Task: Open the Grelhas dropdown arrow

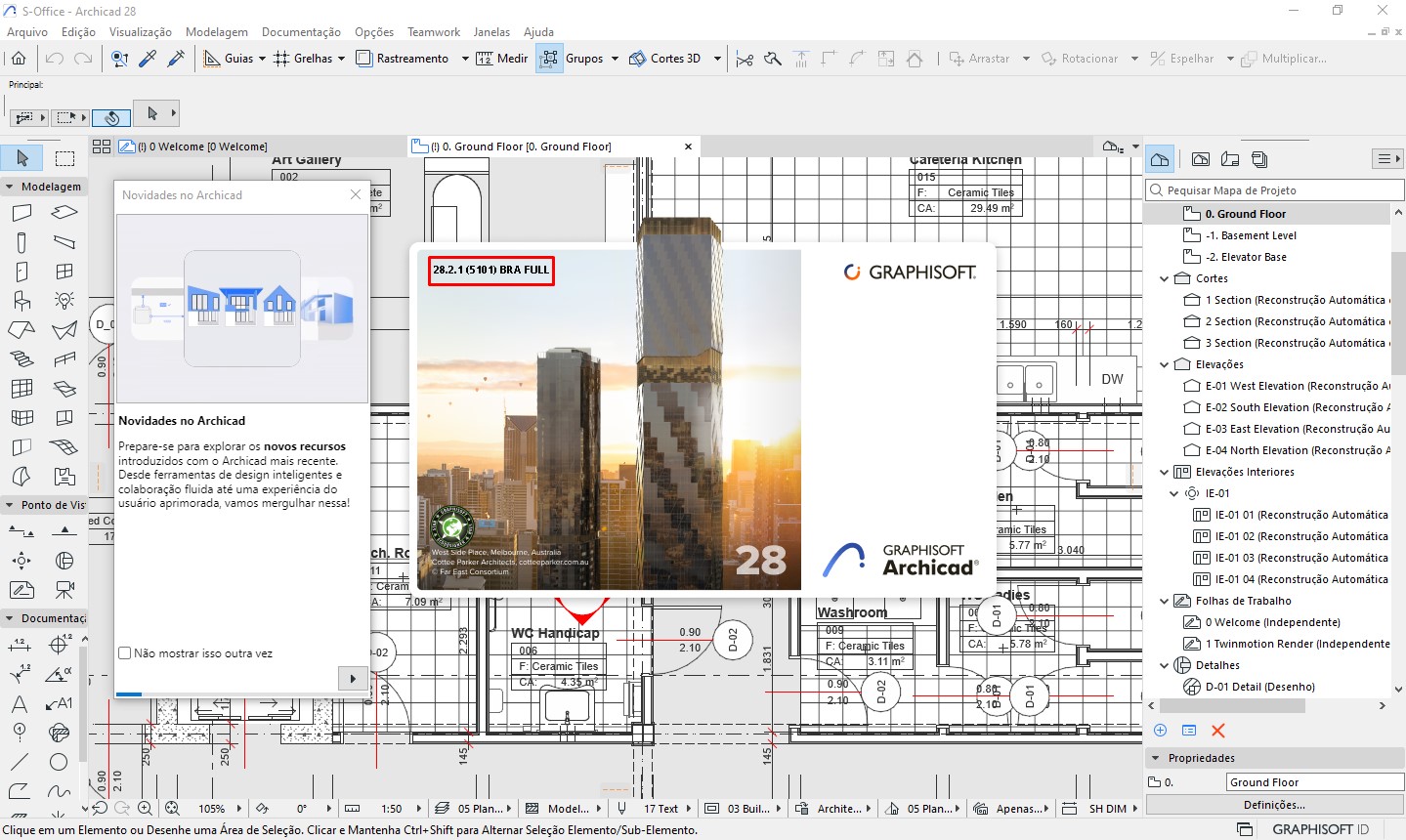Action: point(341,59)
